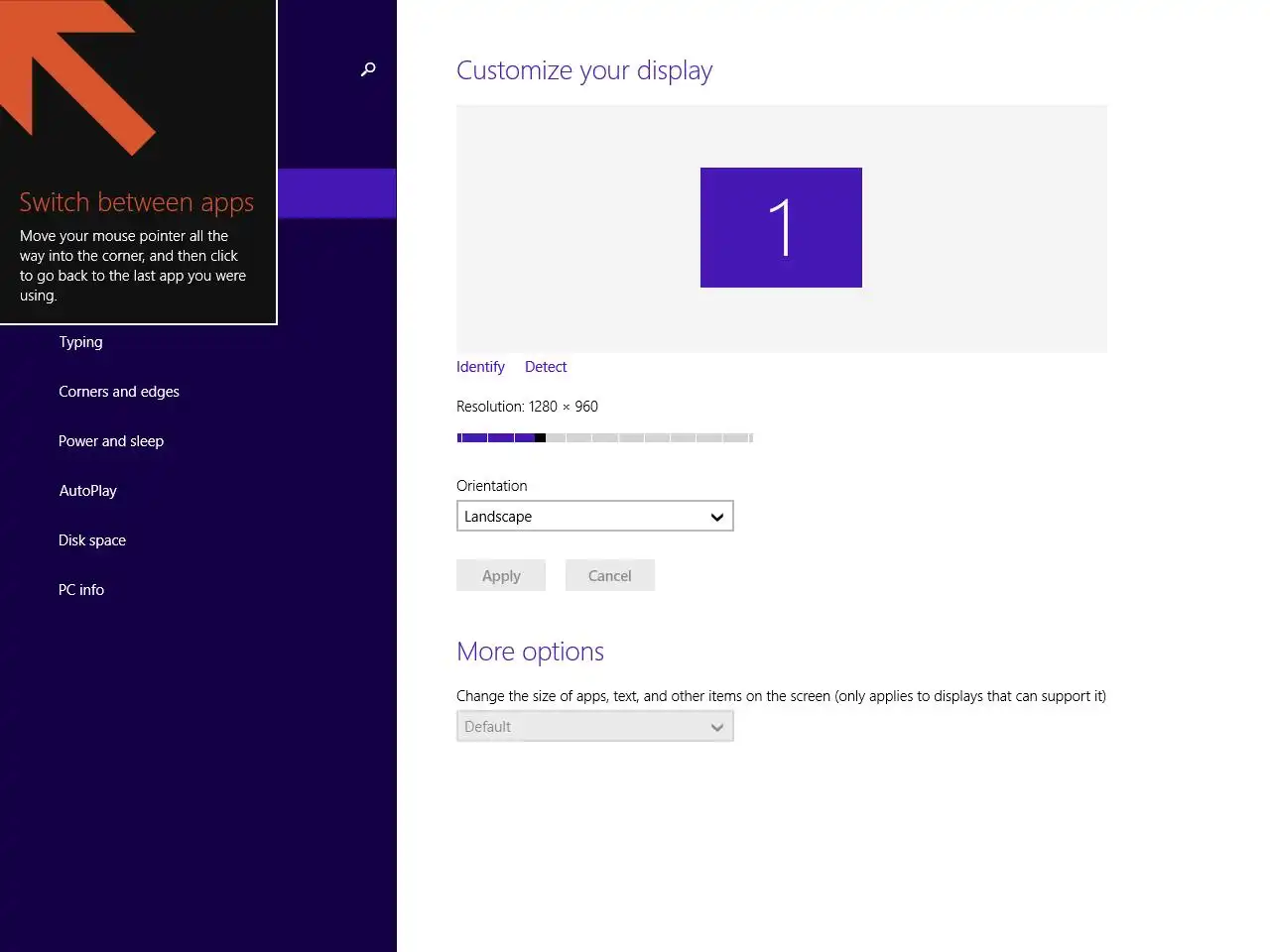Click the Customize your display heading
This screenshot has height=952, width=1270.
tap(584, 70)
